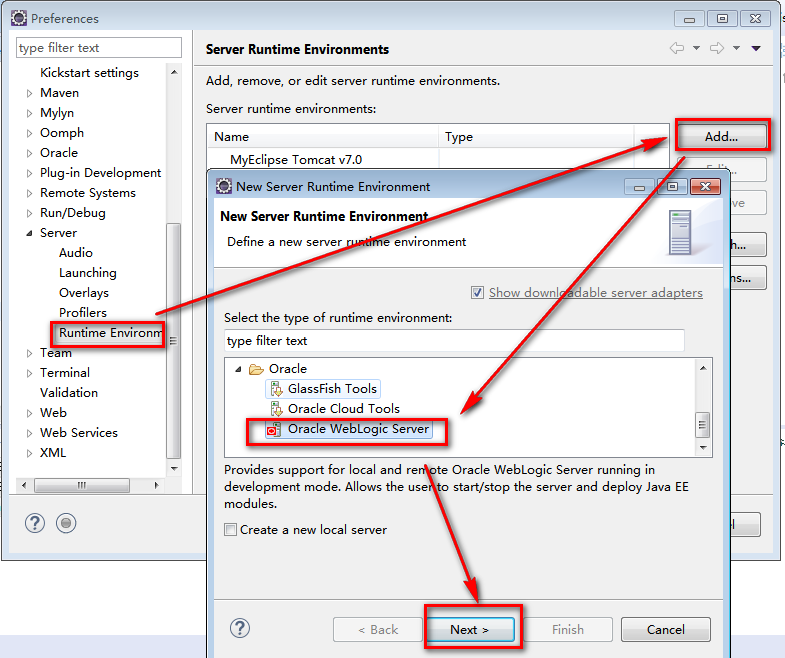Click the Oracle folder icon in the list
The width and height of the screenshot is (785, 658).
(256, 369)
